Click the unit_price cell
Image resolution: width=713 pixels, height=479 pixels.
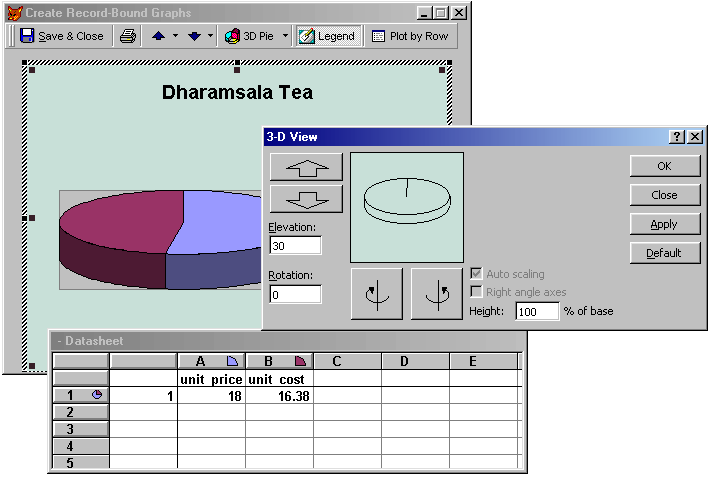point(211,379)
